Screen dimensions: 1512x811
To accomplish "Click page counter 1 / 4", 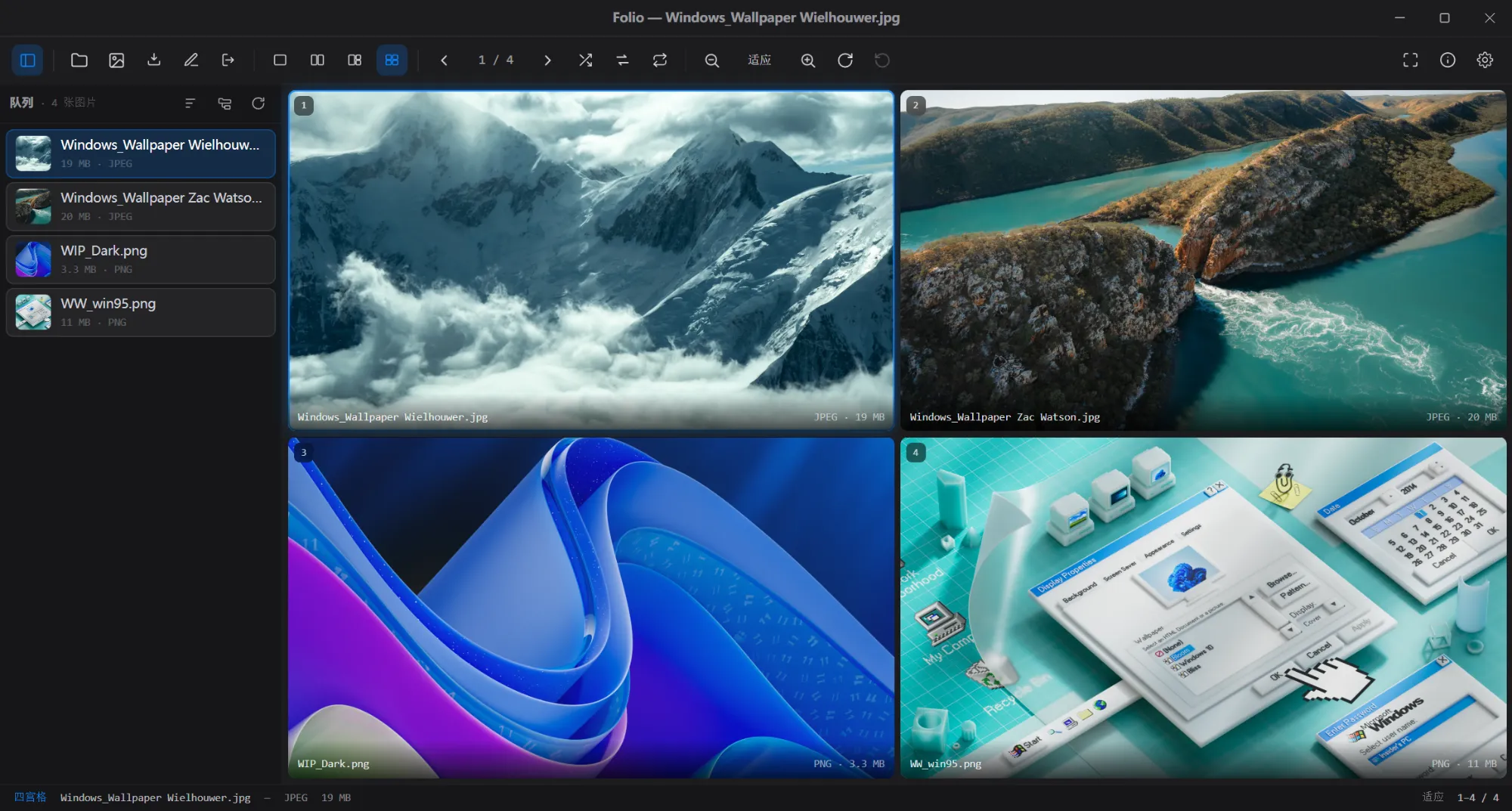I will click(x=496, y=60).
